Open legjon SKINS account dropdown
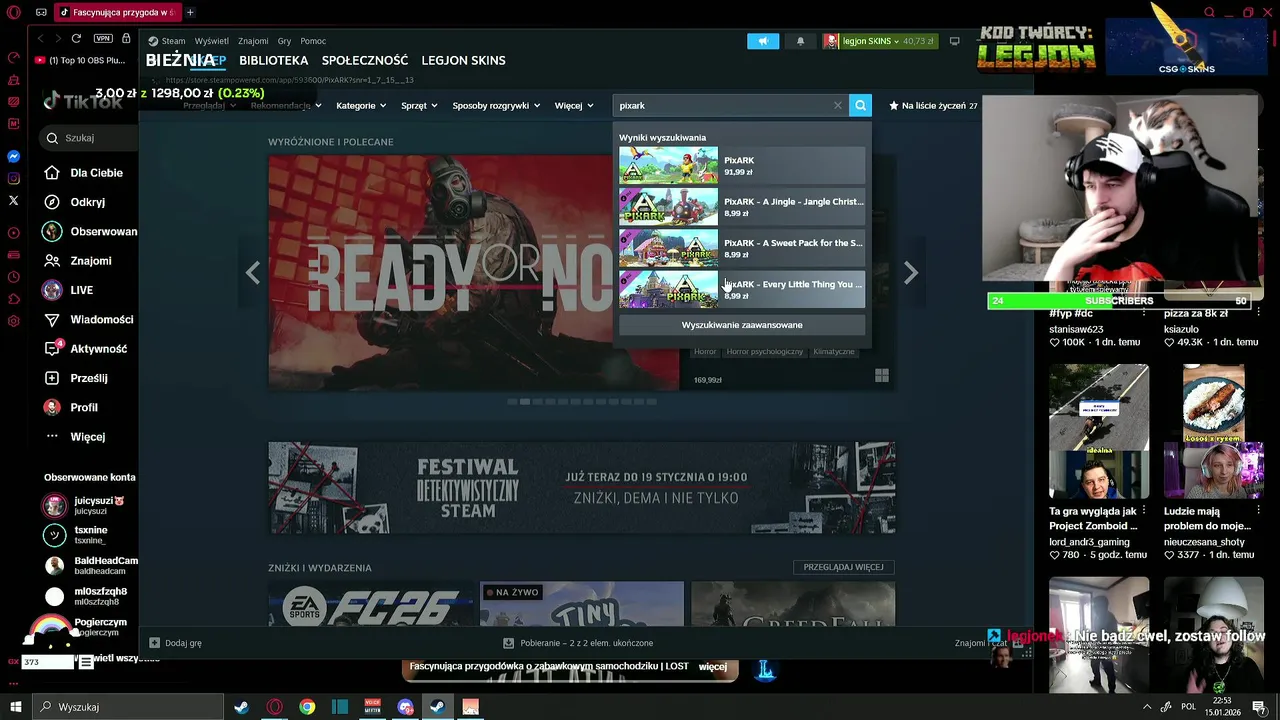Image resolution: width=1280 pixels, height=720 pixels. [880, 41]
